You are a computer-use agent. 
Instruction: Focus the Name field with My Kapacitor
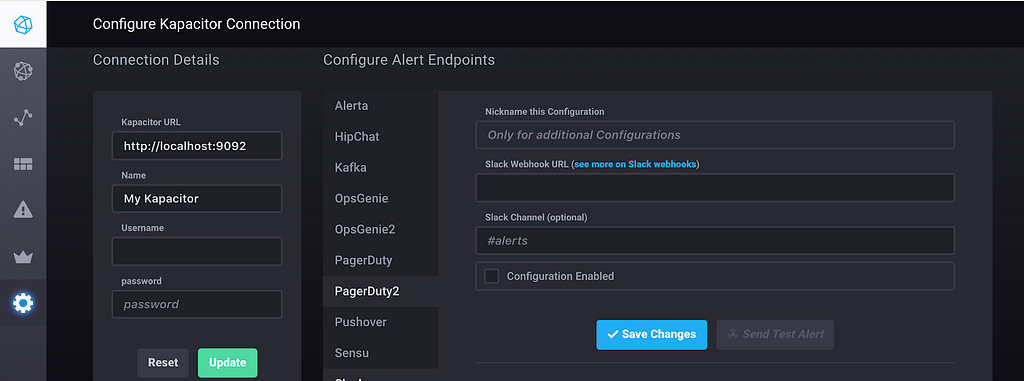[x=197, y=199]
